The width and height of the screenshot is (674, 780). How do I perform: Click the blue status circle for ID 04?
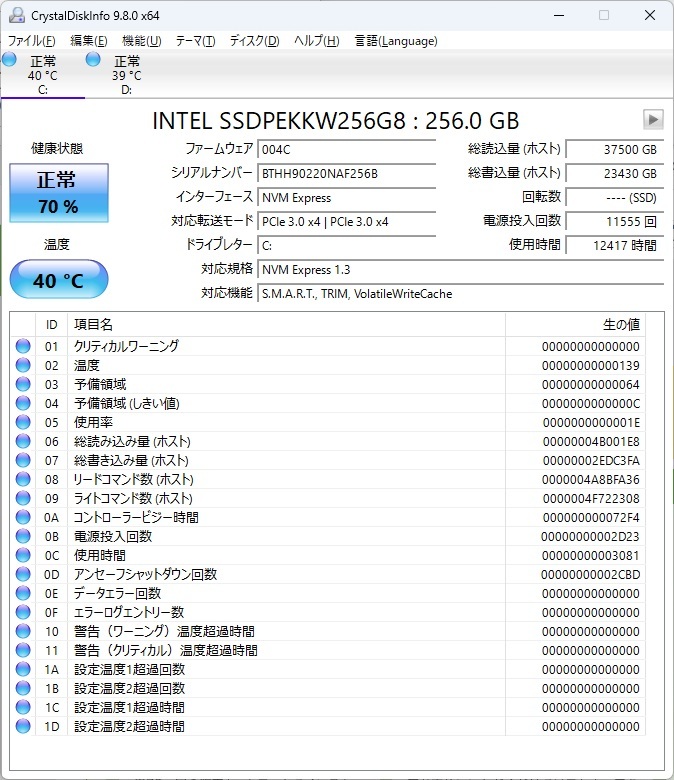point(23,403)
